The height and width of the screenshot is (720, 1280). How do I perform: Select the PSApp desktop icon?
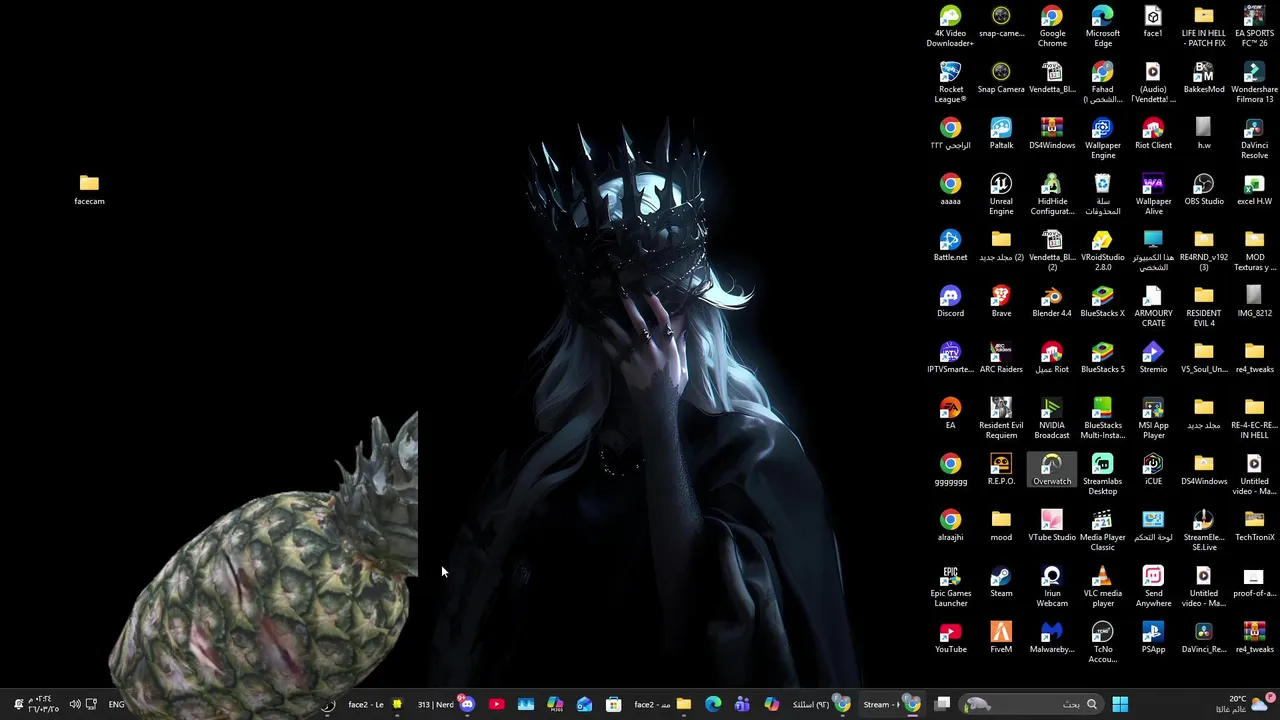1153,638
